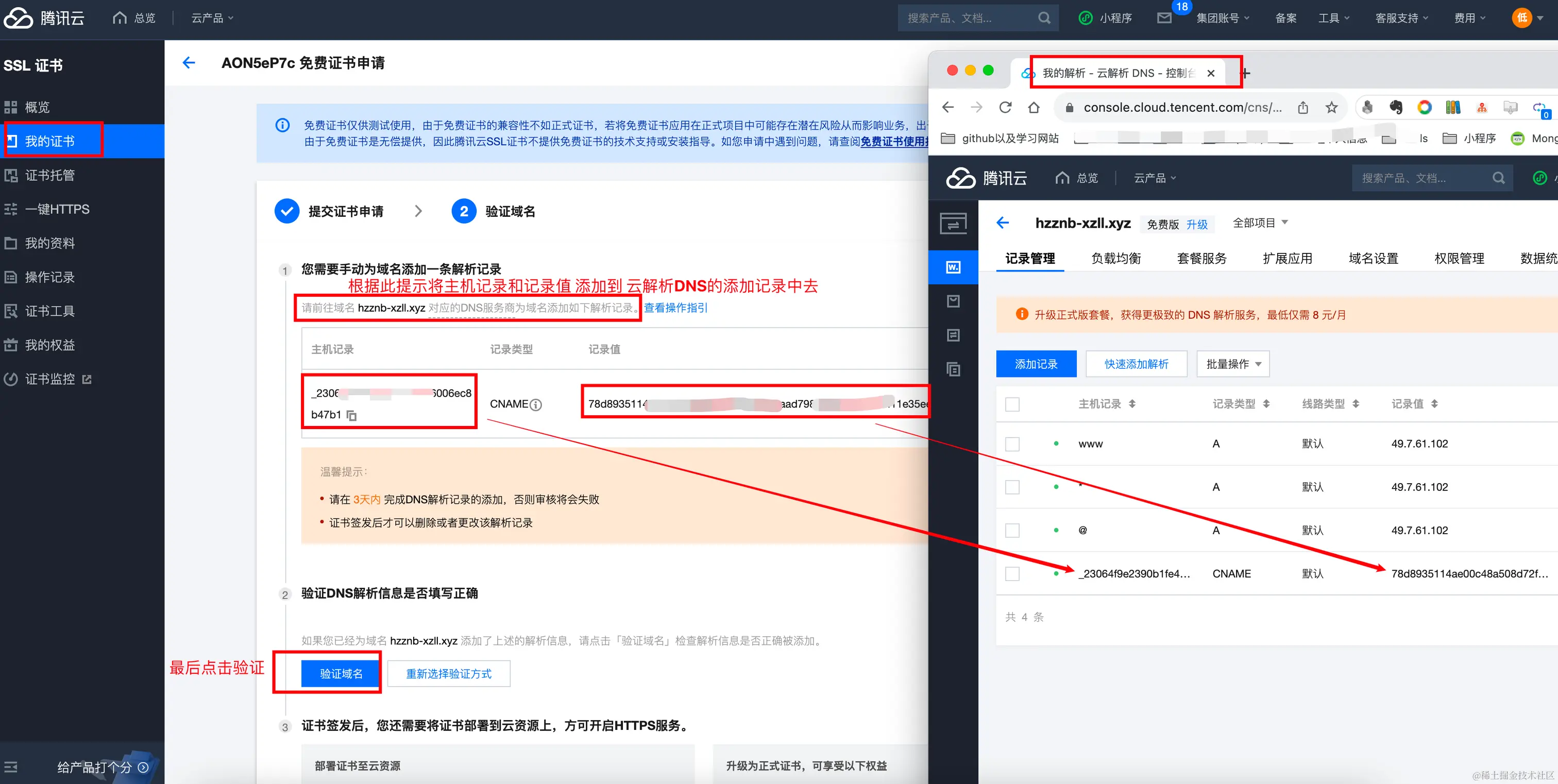This screenshot has width=1558, height=784.
Task: Click the 添加记录 button
Action: coord(1036,364)
